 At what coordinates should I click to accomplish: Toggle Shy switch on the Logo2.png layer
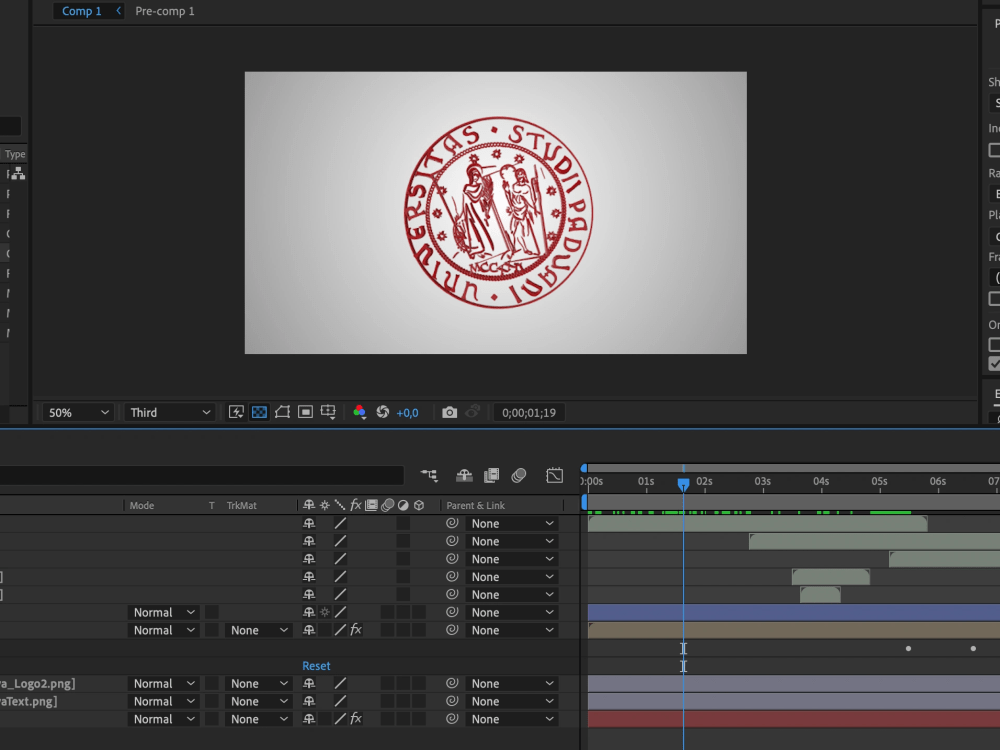tap(309, 683)
